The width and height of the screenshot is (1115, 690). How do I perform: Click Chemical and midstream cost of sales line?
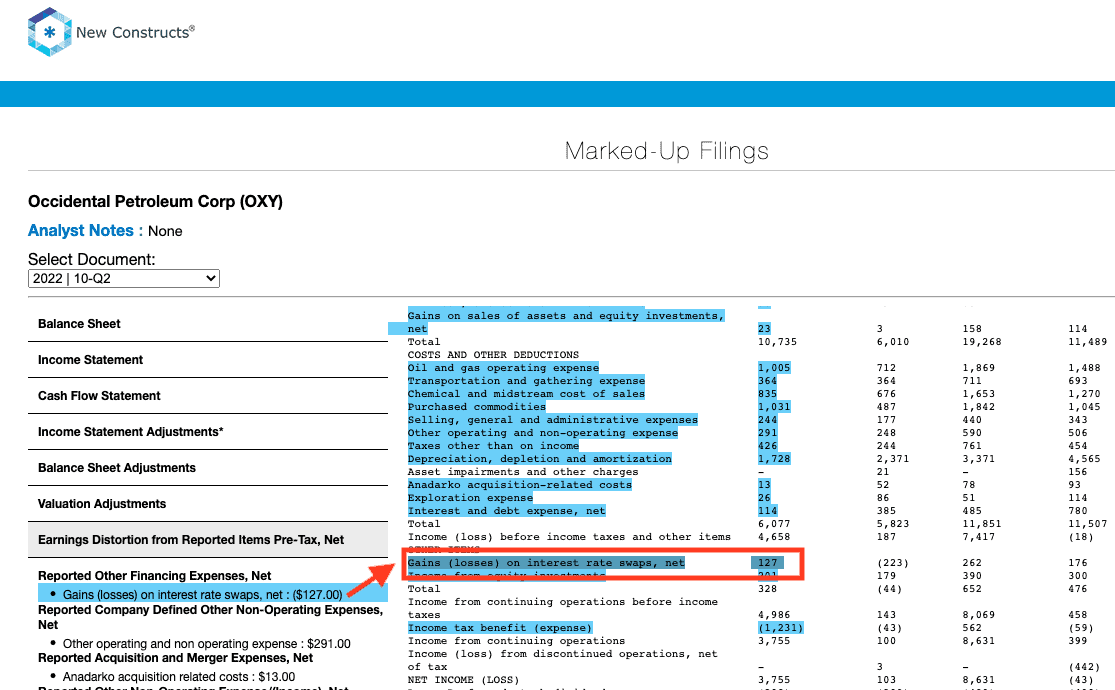click(526, 393)
